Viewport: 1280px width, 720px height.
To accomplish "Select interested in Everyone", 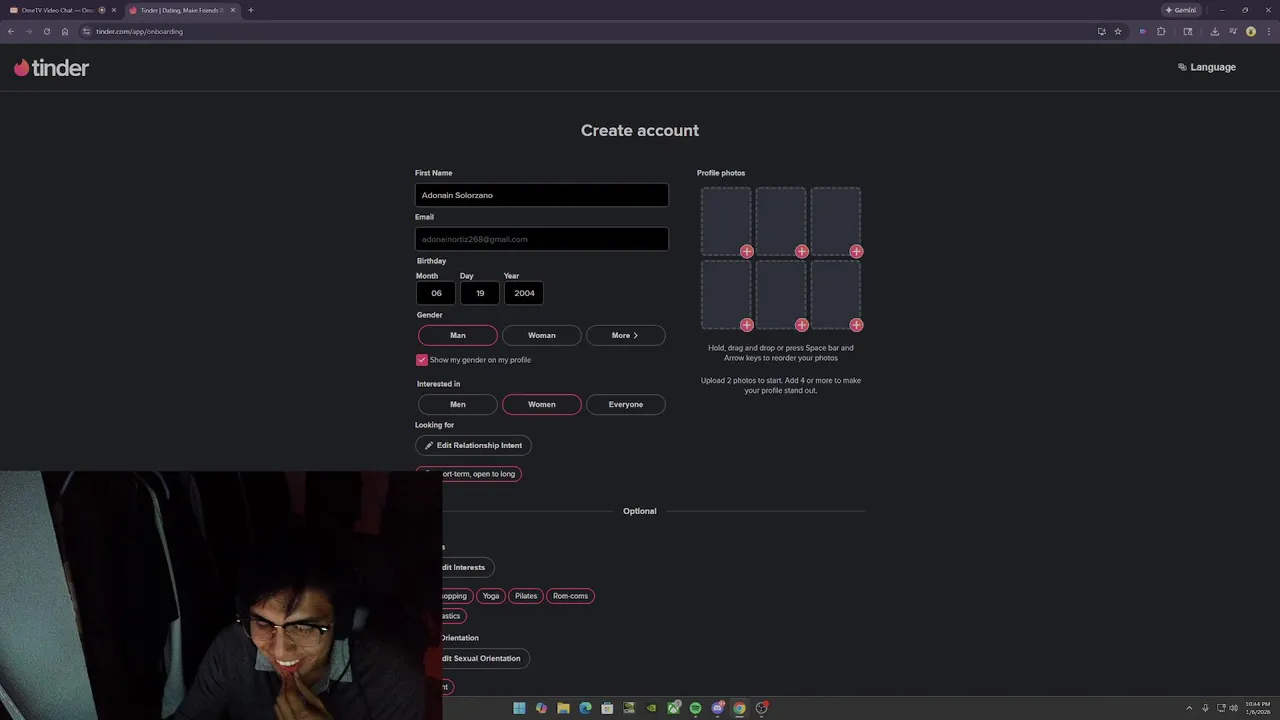I will 626,404.
